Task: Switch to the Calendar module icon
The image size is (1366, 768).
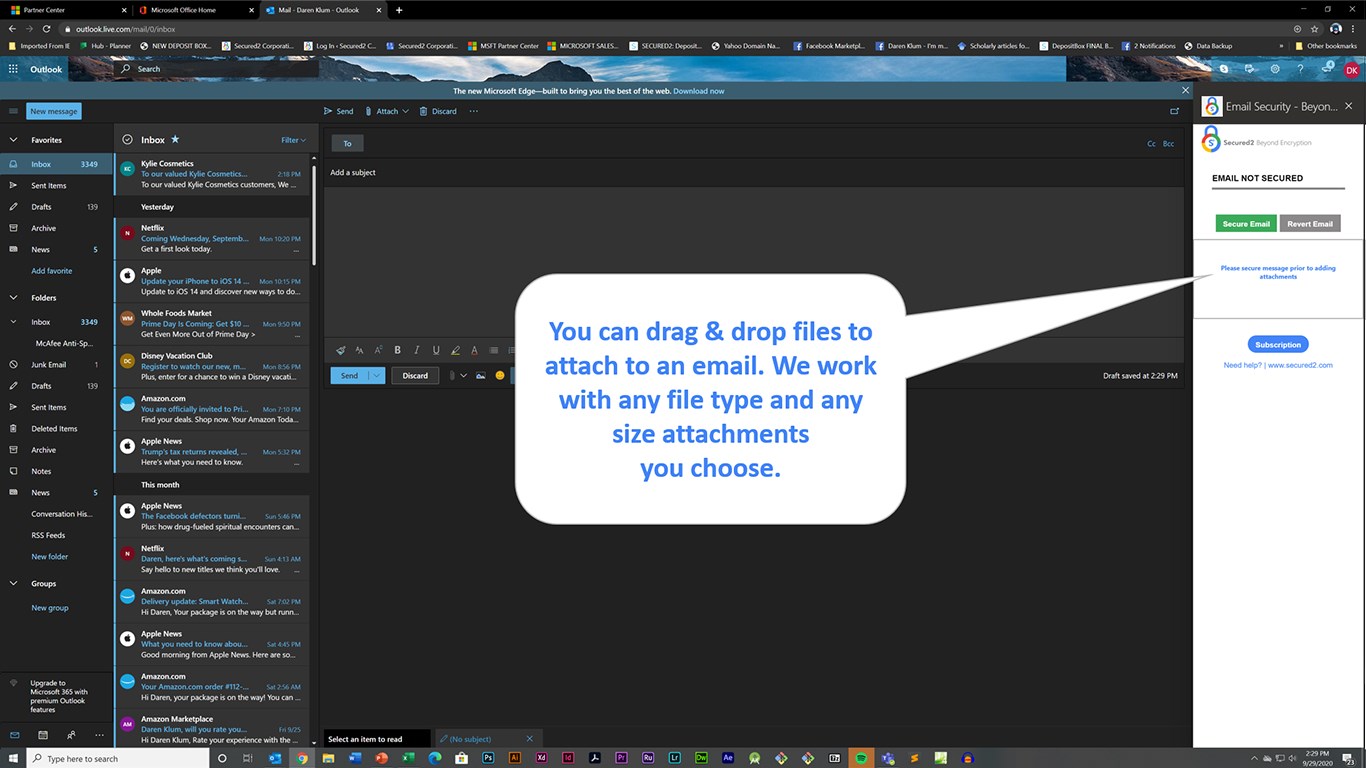Action: (x=42, y=735)
